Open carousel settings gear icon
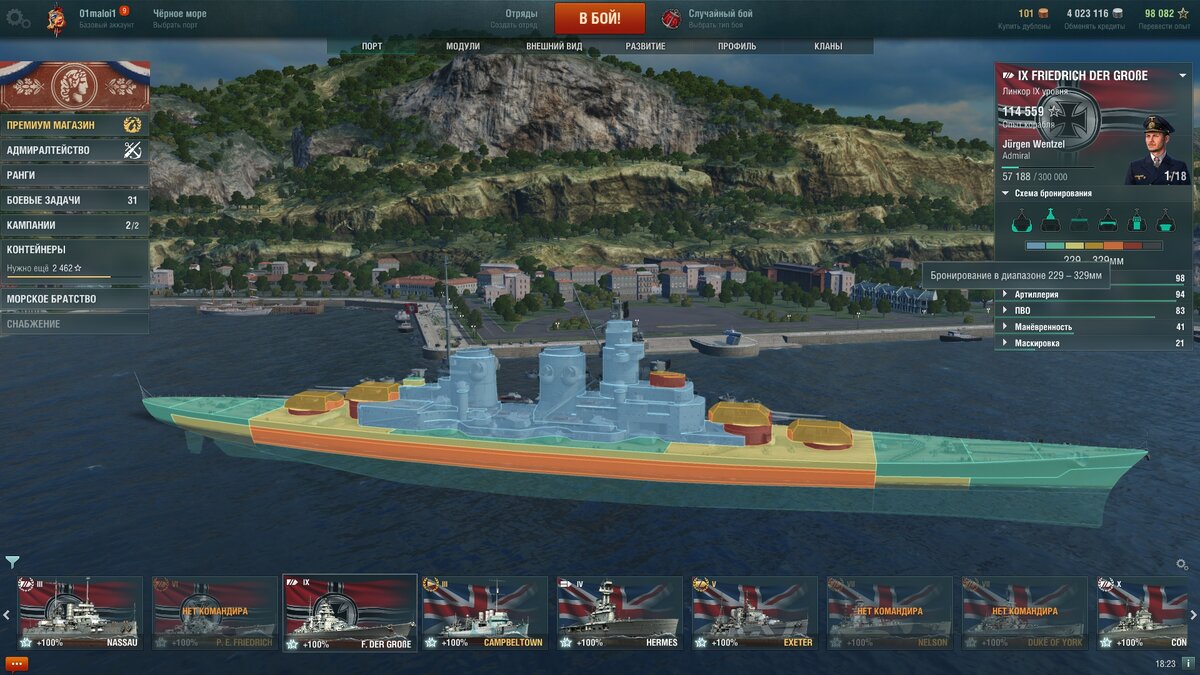 (x=1182, y=565)
